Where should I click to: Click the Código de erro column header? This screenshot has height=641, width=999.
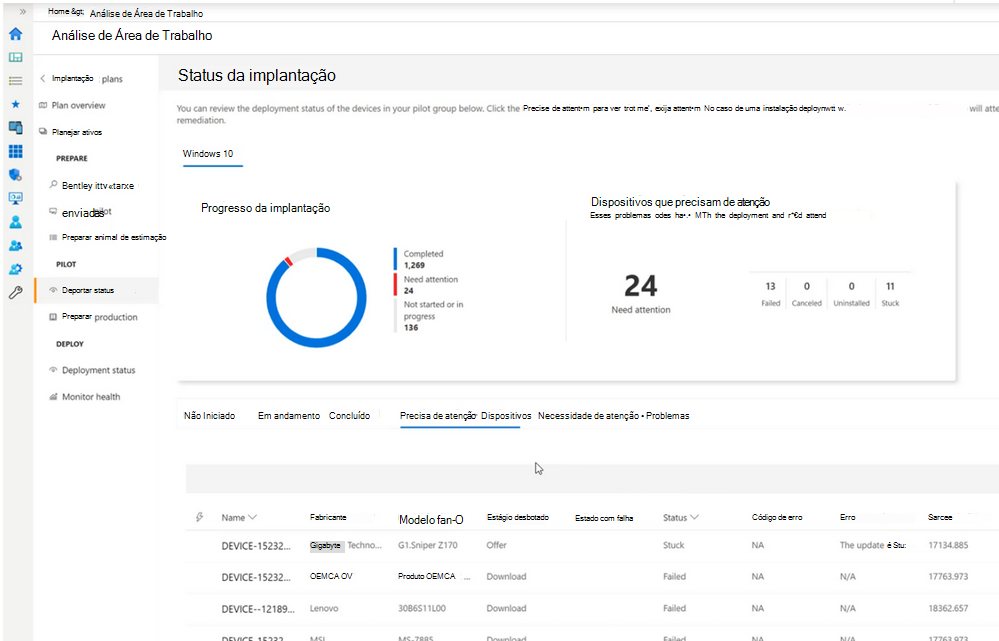(x=777, y=517)
